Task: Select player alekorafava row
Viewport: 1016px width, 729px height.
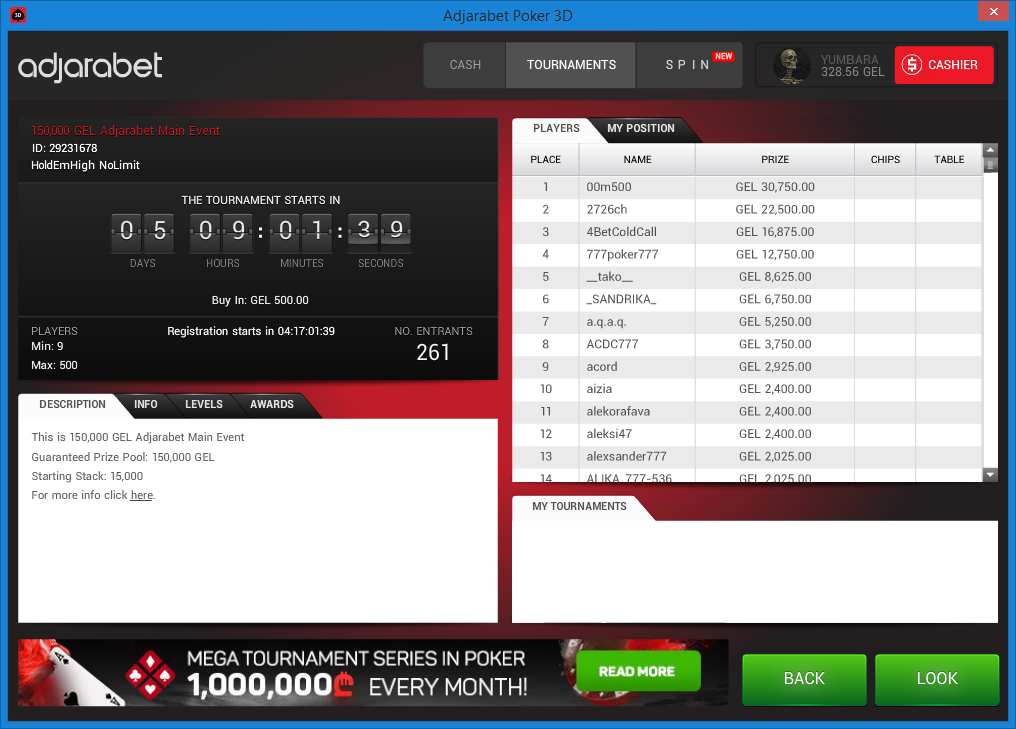Action: [x=747, y=411]
